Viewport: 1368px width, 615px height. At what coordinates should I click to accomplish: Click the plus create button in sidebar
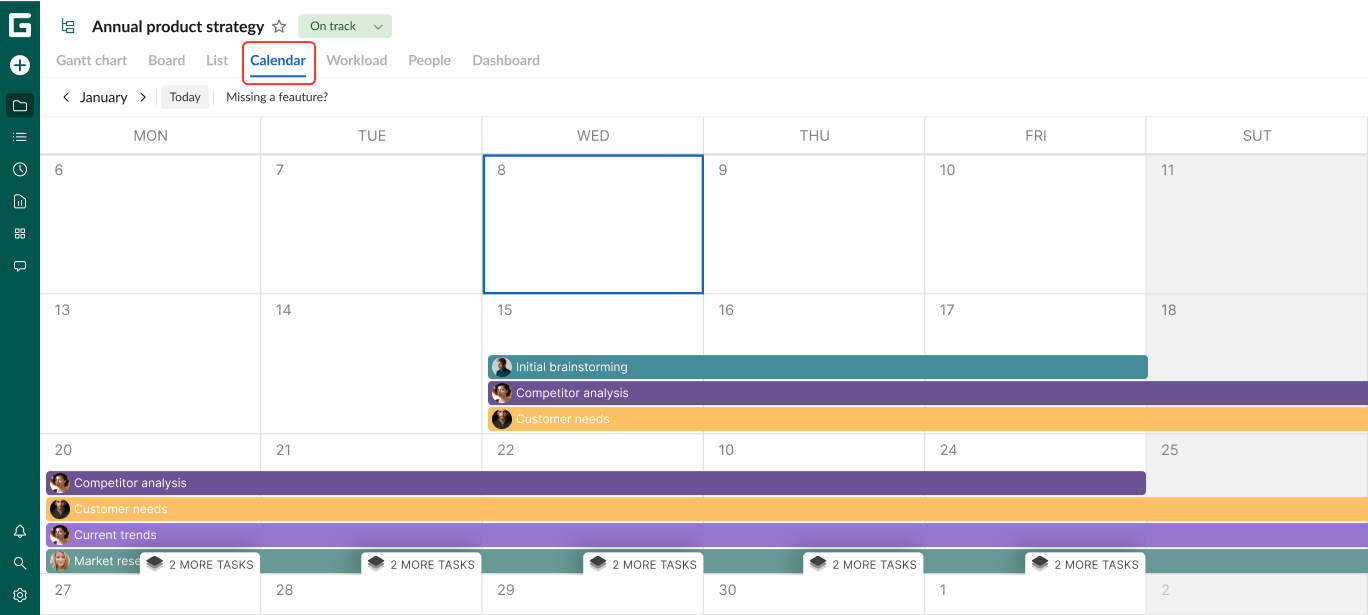[20, 65]
